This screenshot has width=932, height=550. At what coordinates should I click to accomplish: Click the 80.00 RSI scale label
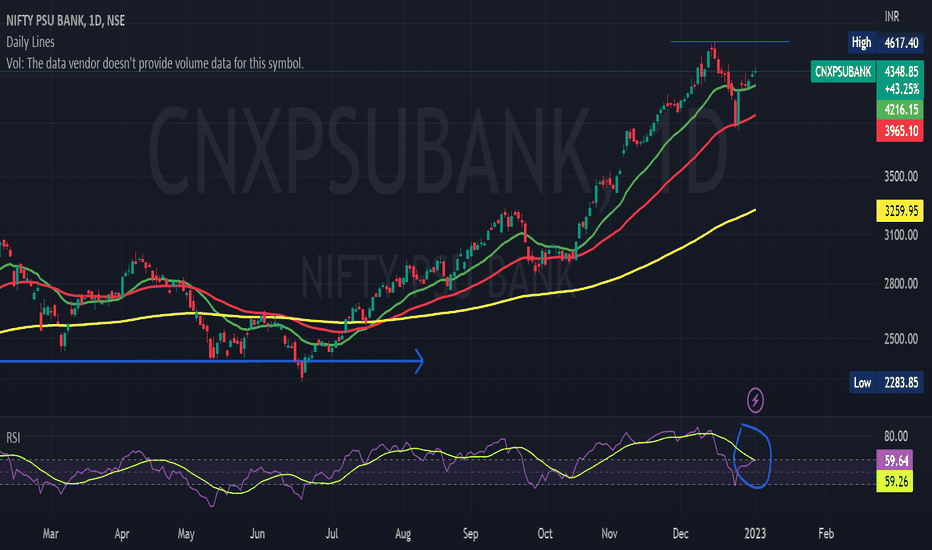tap(896, 436)
